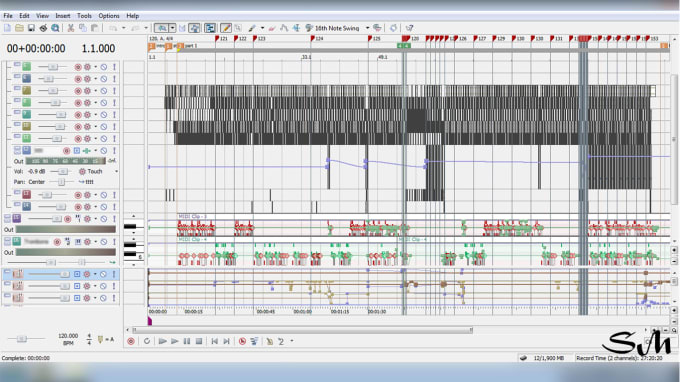This screenshot has width=680, height=382.
Task: Open the Paint tool dropdown arrow
Action: click(x=262, y=28)
